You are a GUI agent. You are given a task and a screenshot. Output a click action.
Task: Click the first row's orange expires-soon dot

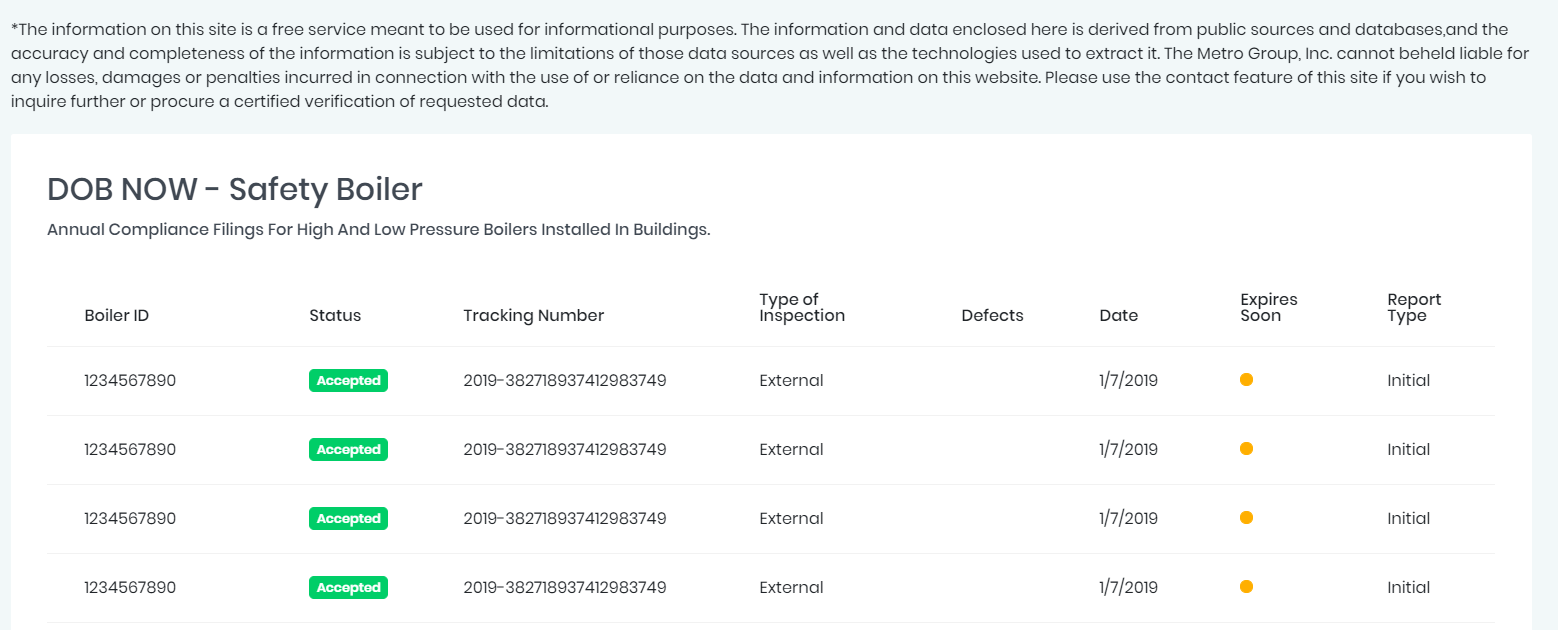1246,380
